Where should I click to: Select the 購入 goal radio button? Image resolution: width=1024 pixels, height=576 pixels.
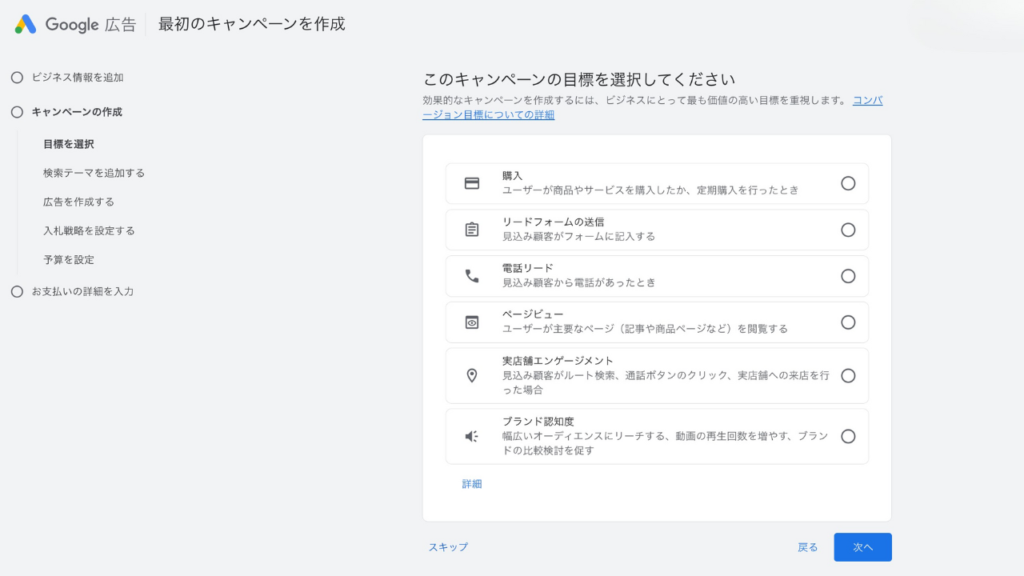[x=848, y=182]
